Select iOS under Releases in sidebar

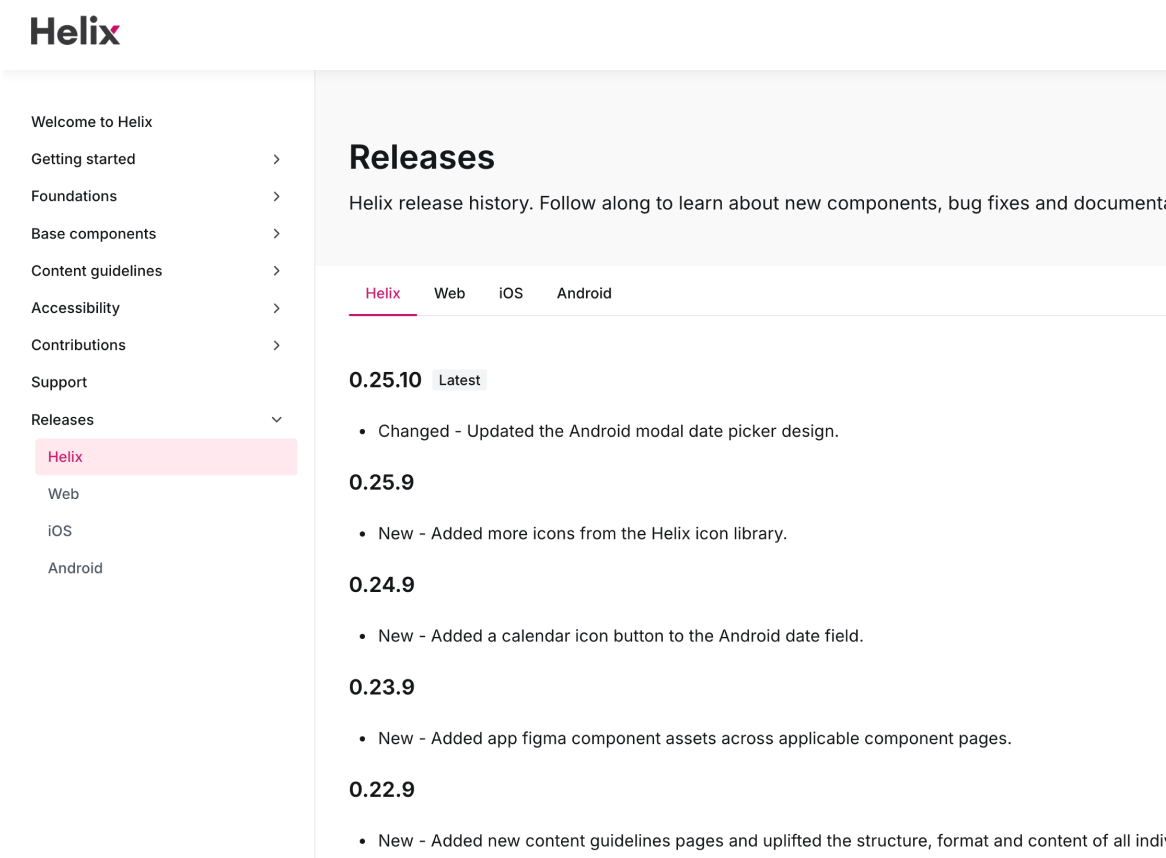(x=59, y=531)
